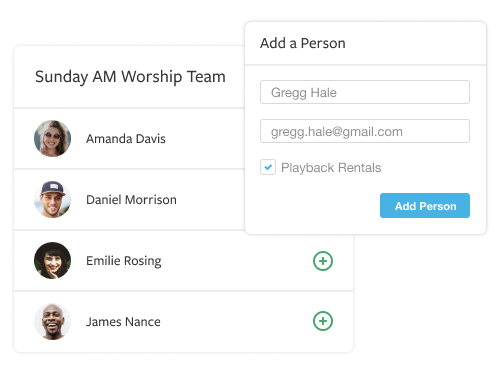Open Amanda Davis profile photo
The width and height of the screenshot is (500, 375).
[x=53, y=138]
